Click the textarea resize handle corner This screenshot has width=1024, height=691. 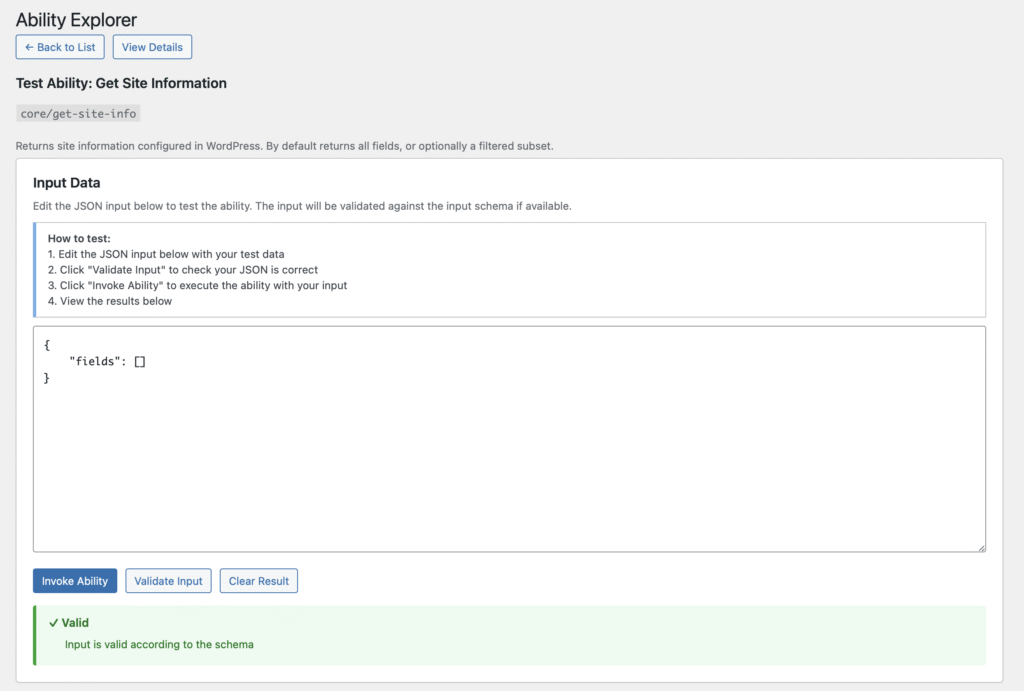point(981,547)
